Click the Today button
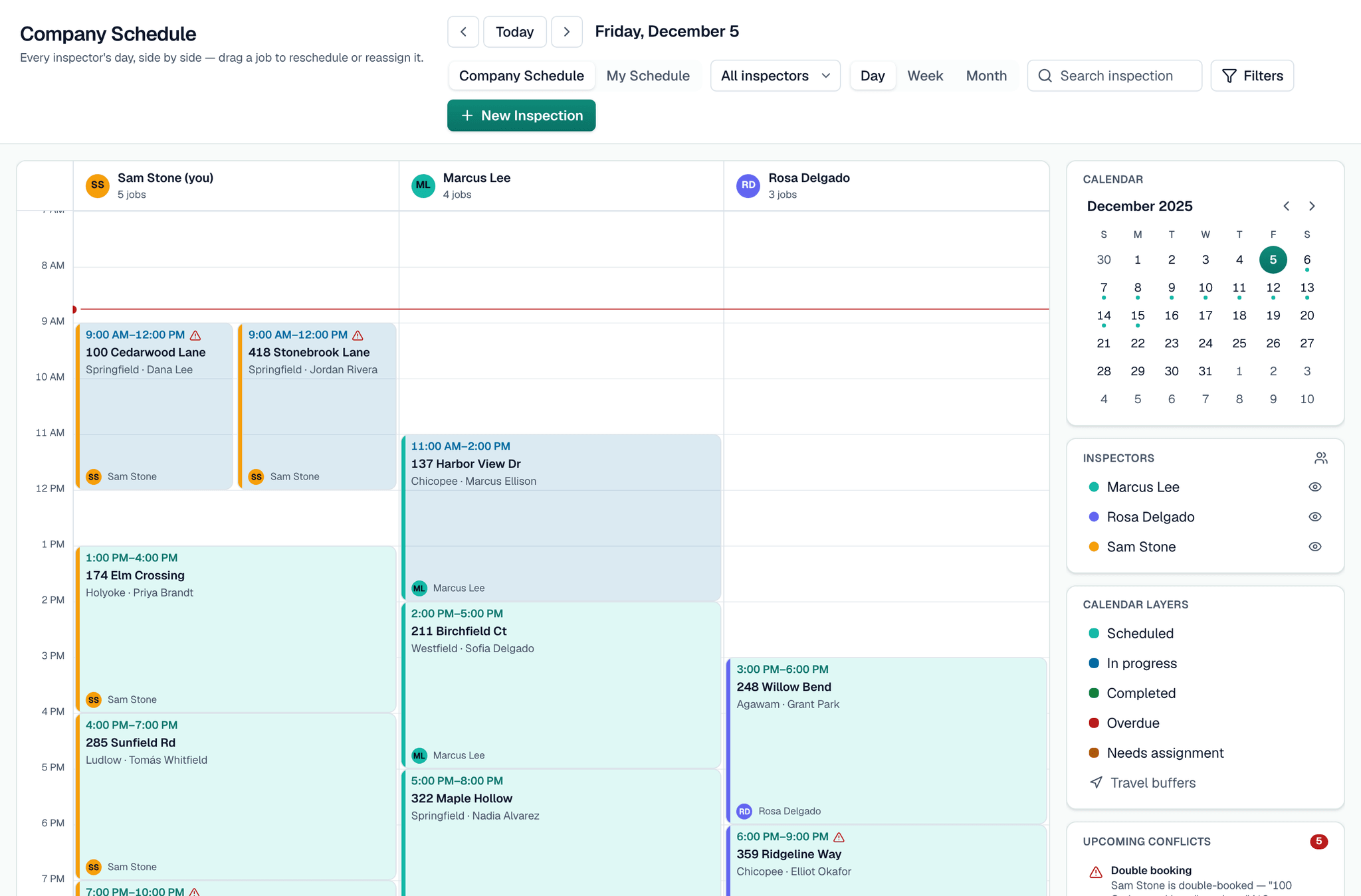This screenshot has width=1361, height=896. (515, 32)
